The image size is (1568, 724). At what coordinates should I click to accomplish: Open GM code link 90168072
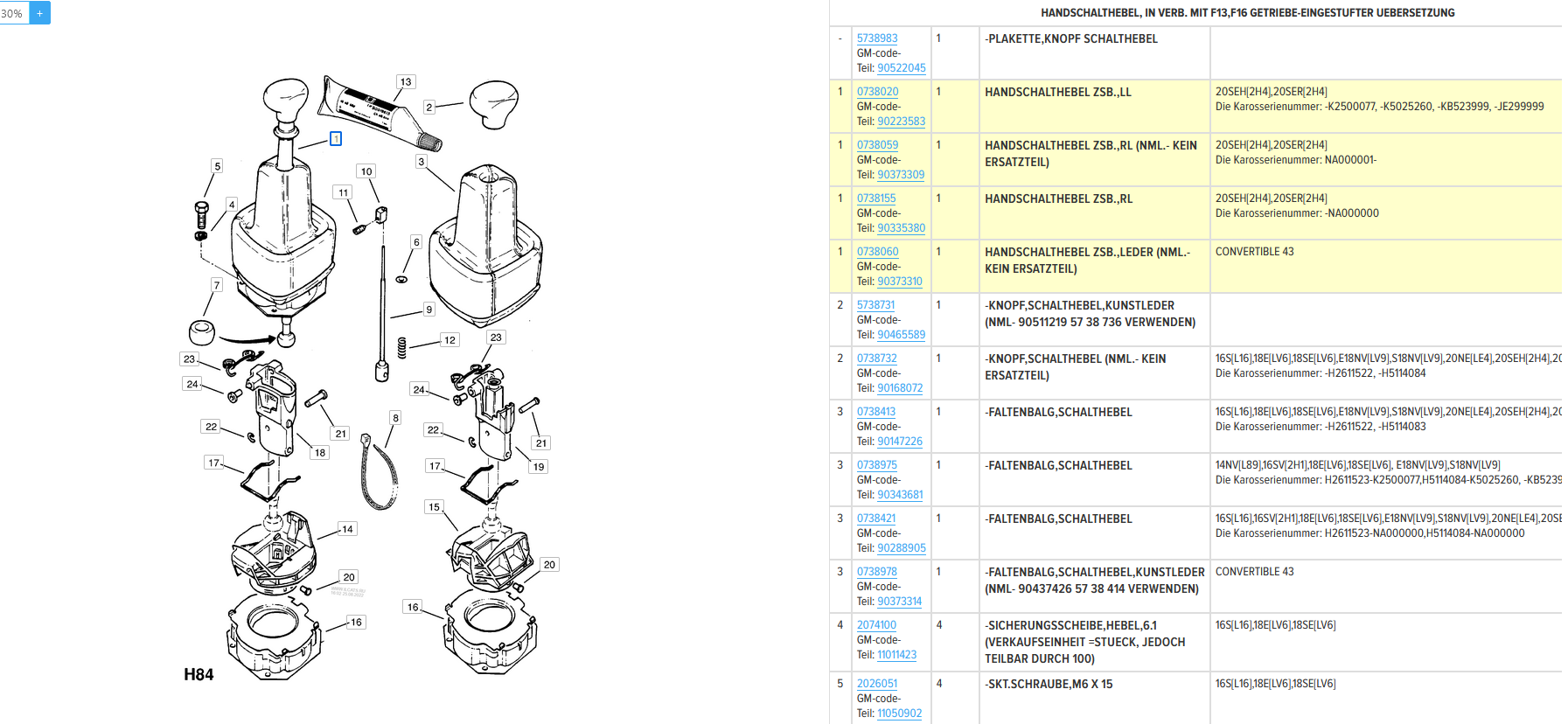[900, 388]
